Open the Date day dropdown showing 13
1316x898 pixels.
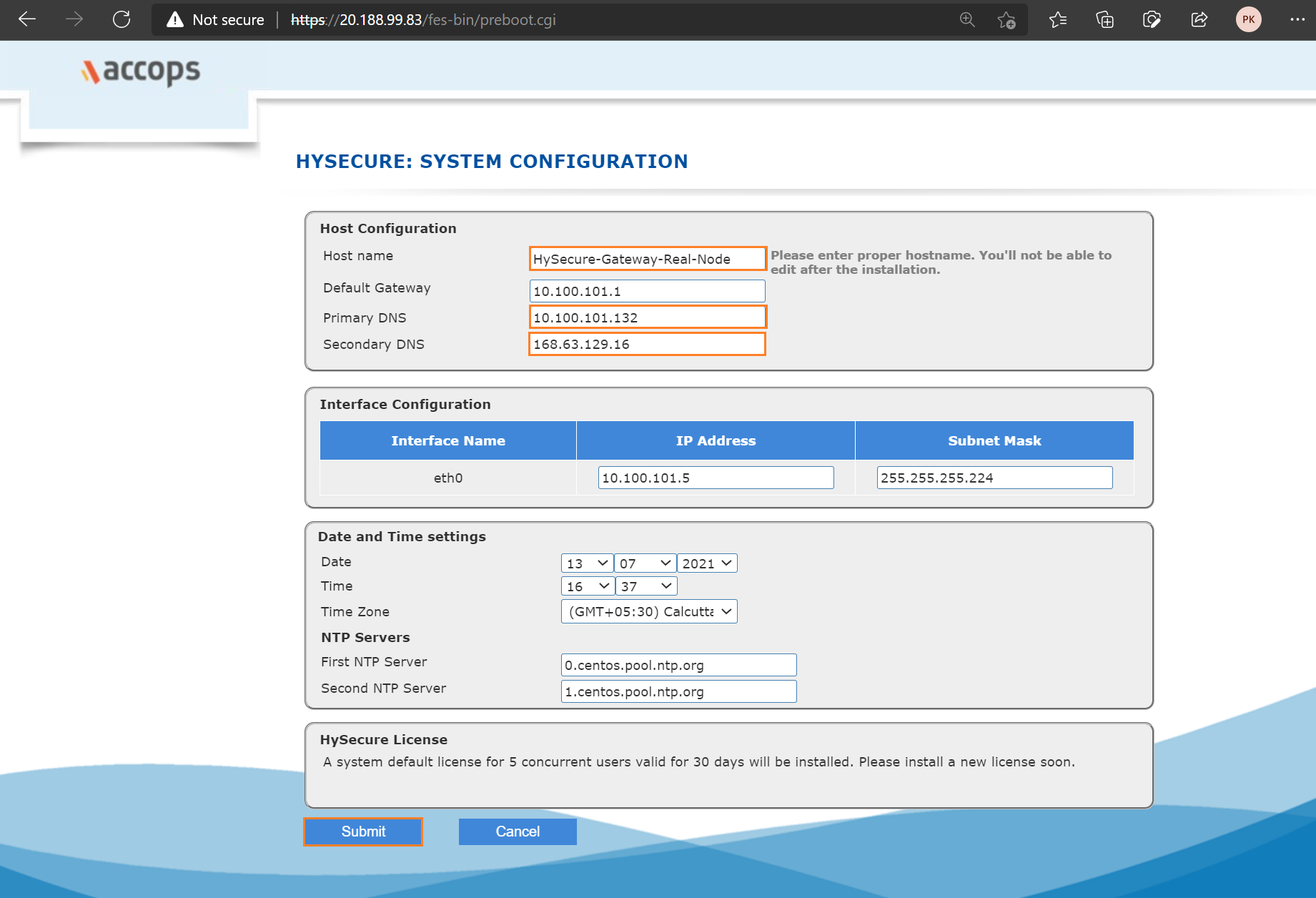point(587,563)
